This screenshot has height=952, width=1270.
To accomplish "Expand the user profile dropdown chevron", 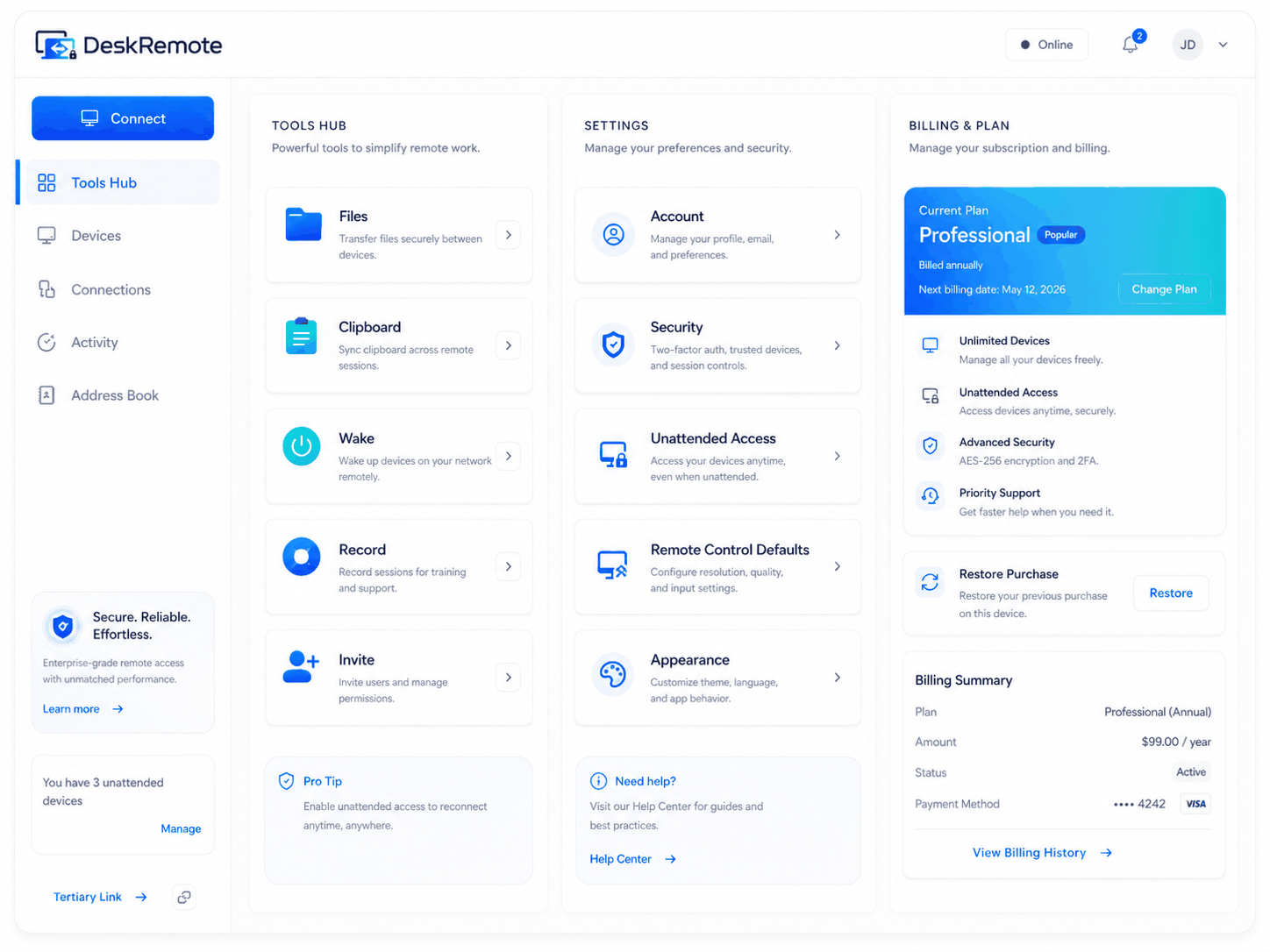I will coord(1223,45).
